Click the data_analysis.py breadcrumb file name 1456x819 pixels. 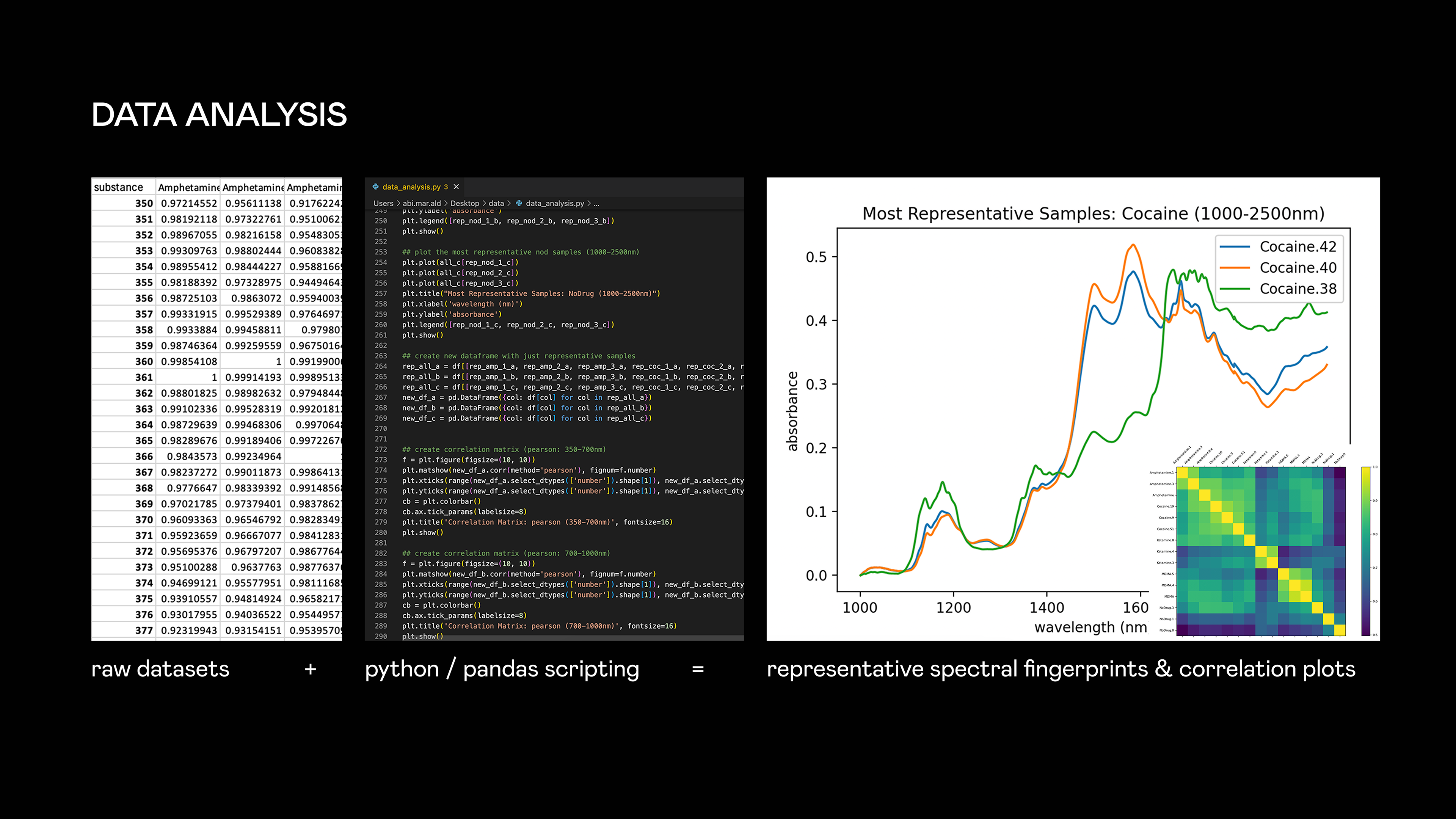(x=554, y=204)
